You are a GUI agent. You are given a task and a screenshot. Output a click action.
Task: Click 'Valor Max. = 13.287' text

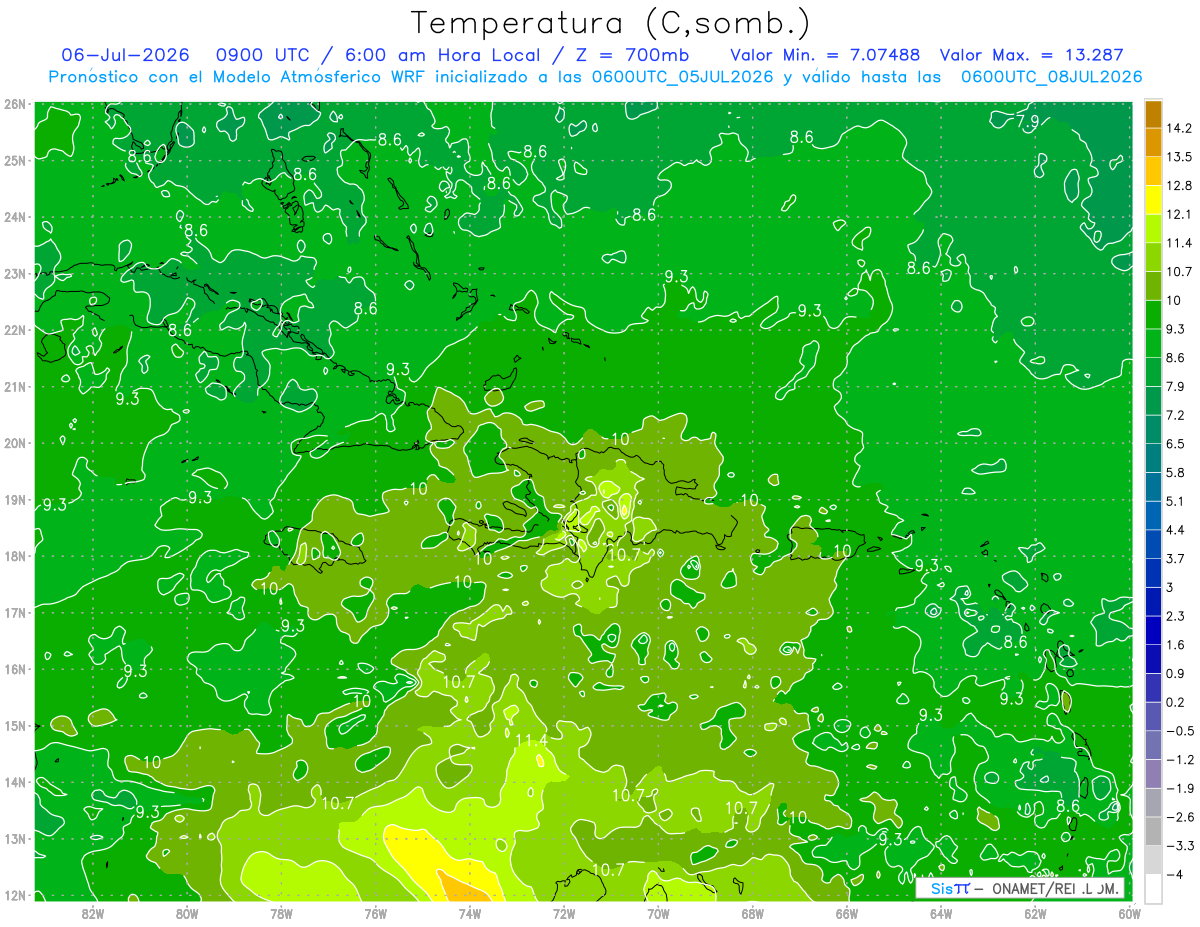click(1032, 54)
